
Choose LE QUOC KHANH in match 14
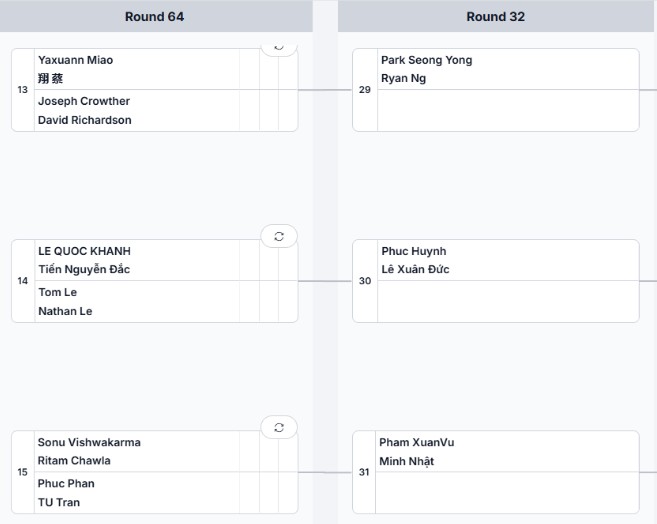click(84, 251)
